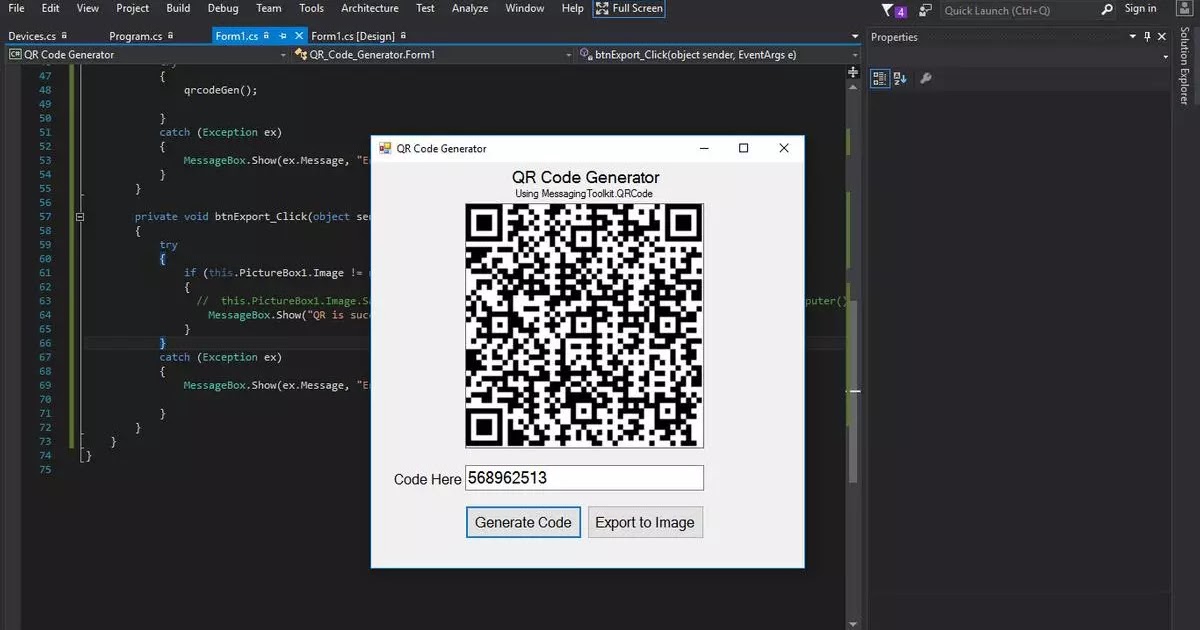Pin the Properties window

[1148, 36]
